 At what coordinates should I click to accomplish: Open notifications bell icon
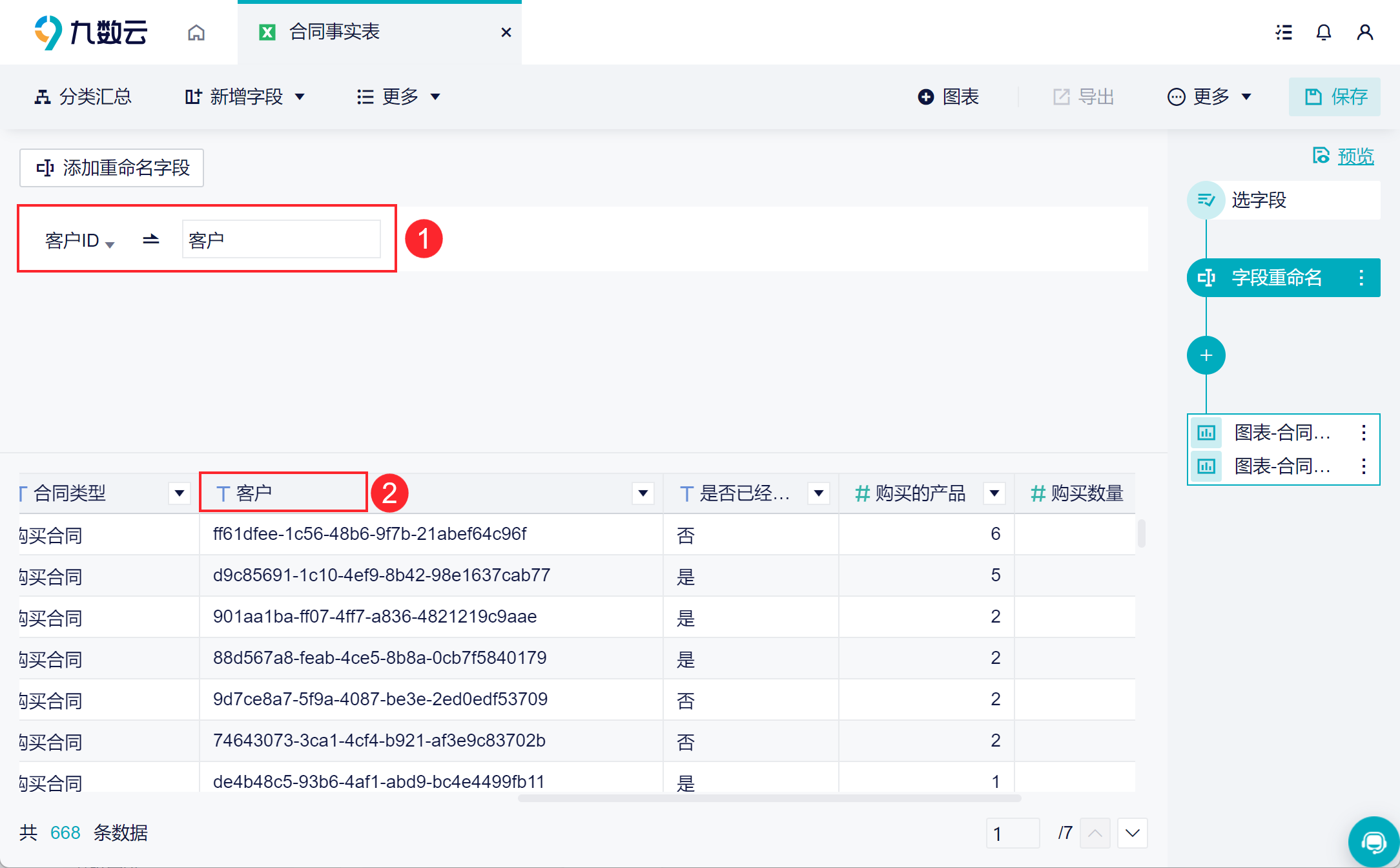tap(1324, 32)
